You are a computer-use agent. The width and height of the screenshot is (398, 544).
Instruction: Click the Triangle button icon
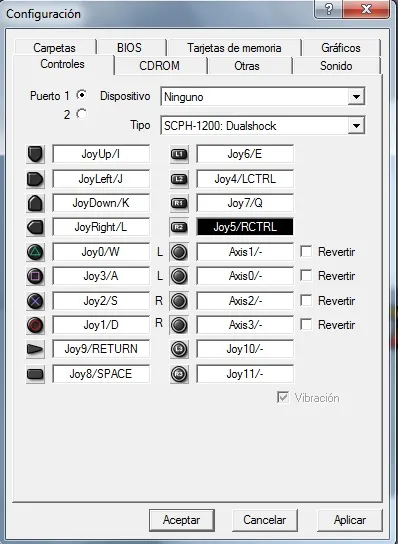coord(35,252)
